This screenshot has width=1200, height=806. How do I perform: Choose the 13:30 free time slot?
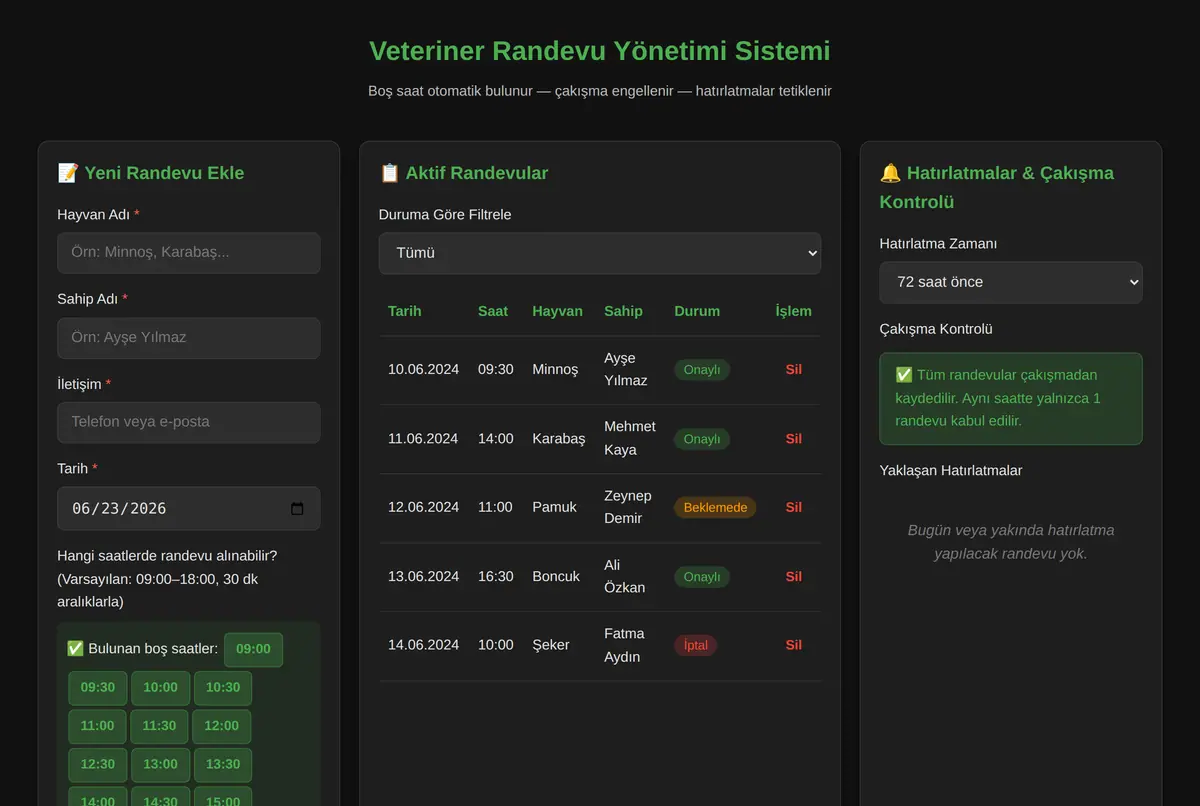click(x=223, y=764)
